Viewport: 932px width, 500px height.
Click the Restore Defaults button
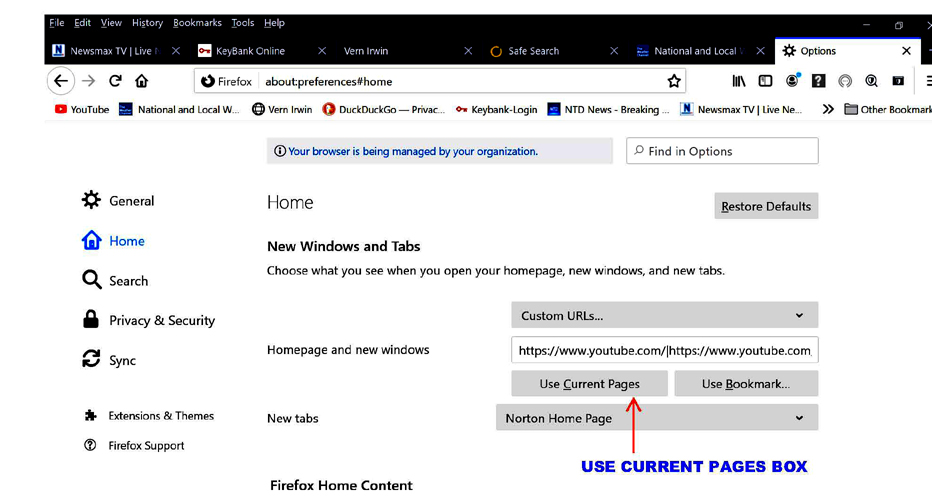[766, 206]
